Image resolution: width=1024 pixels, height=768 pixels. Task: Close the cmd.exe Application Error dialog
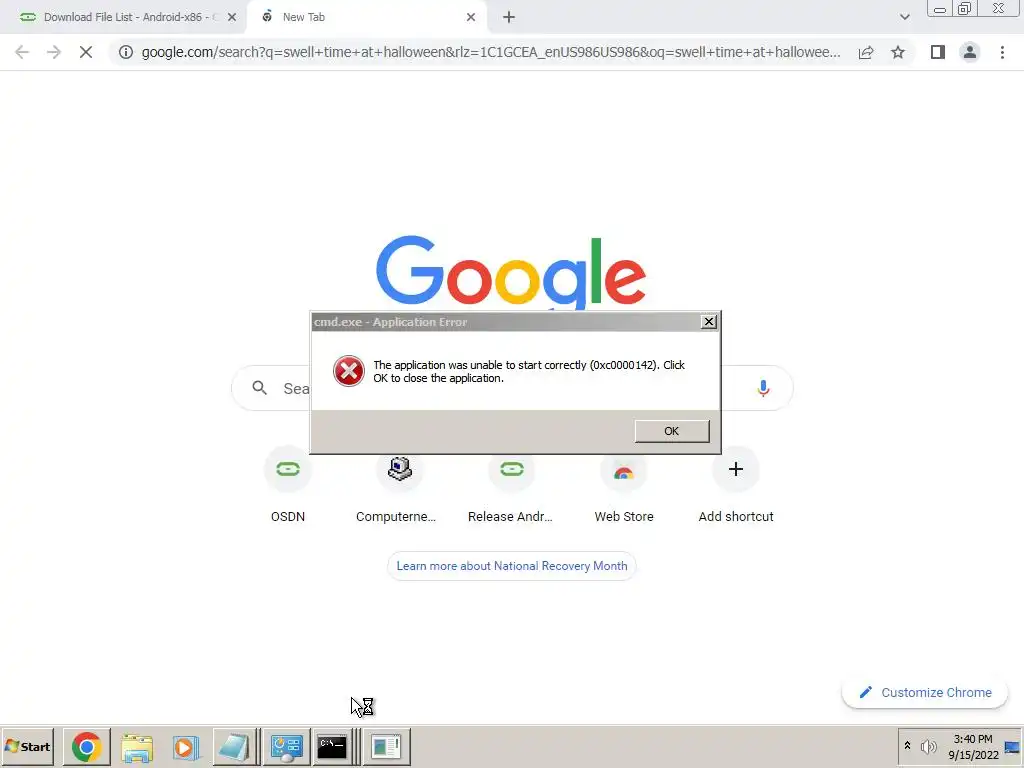709,322
